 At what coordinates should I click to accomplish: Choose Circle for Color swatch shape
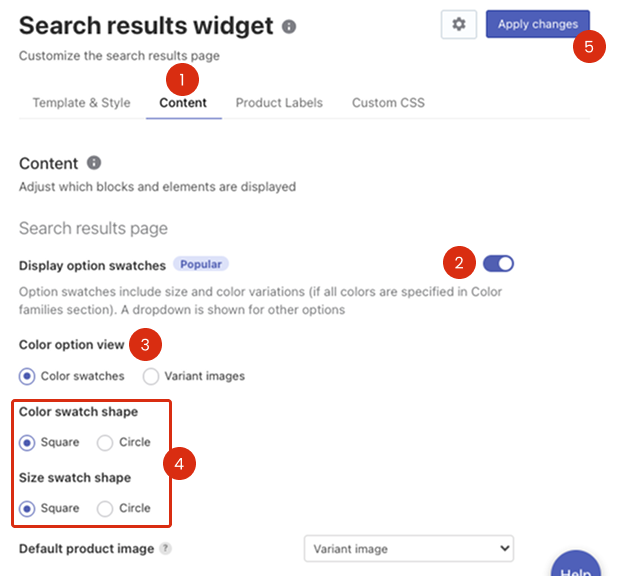coord(105,442)
